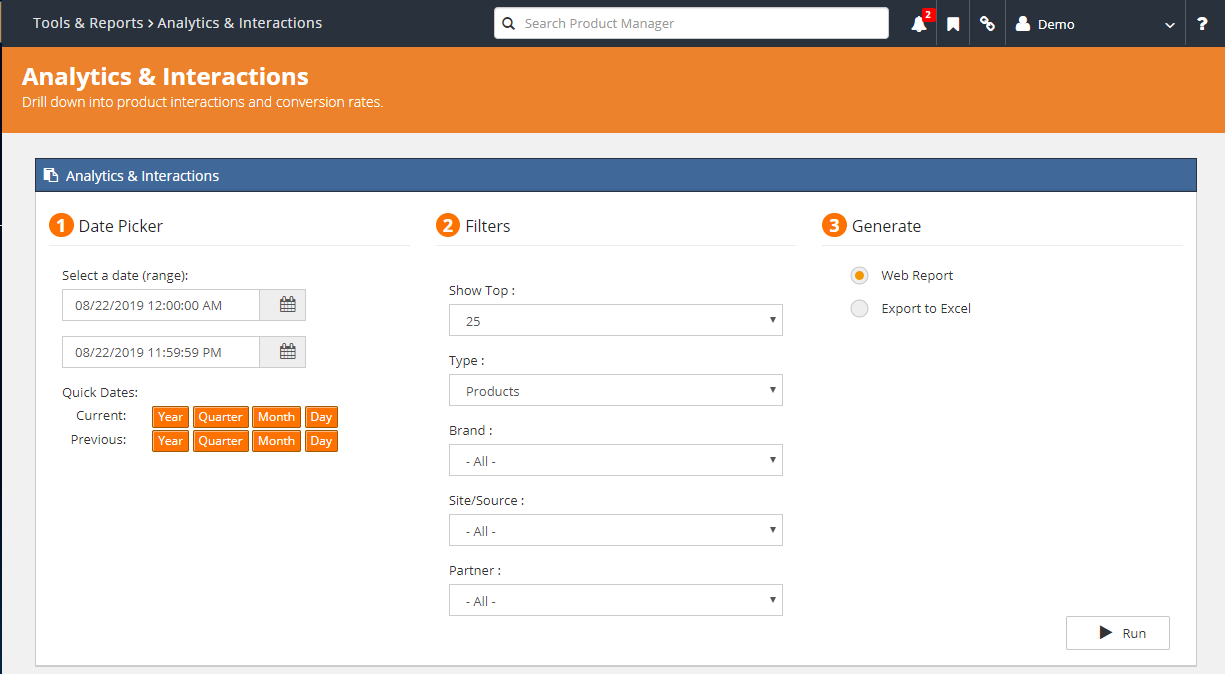Click the link/share icon in the header
The image size is (1225, 674).
(x=987, y=23)
